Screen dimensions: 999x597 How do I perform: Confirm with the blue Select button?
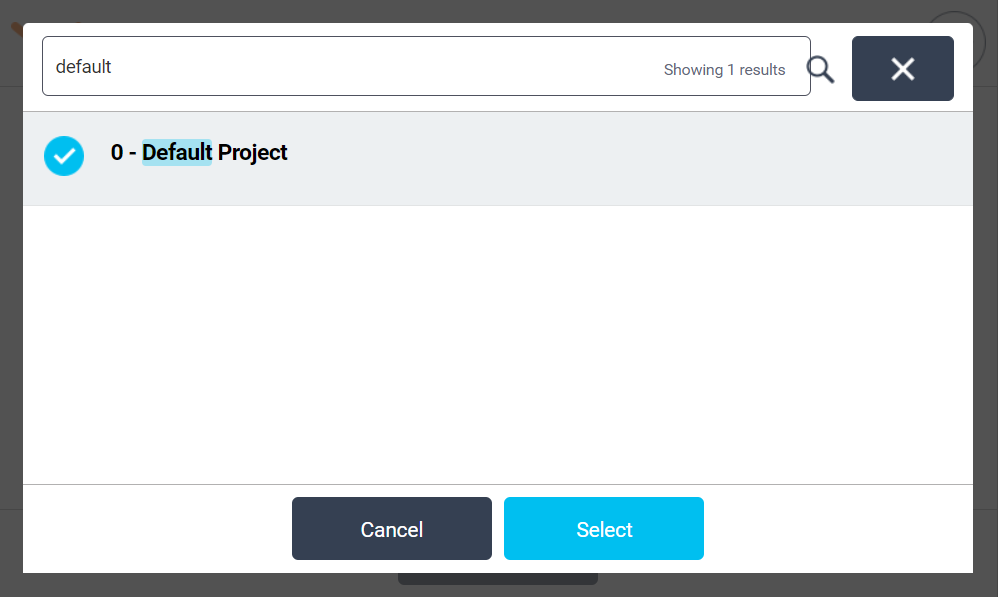pos(603,529)
